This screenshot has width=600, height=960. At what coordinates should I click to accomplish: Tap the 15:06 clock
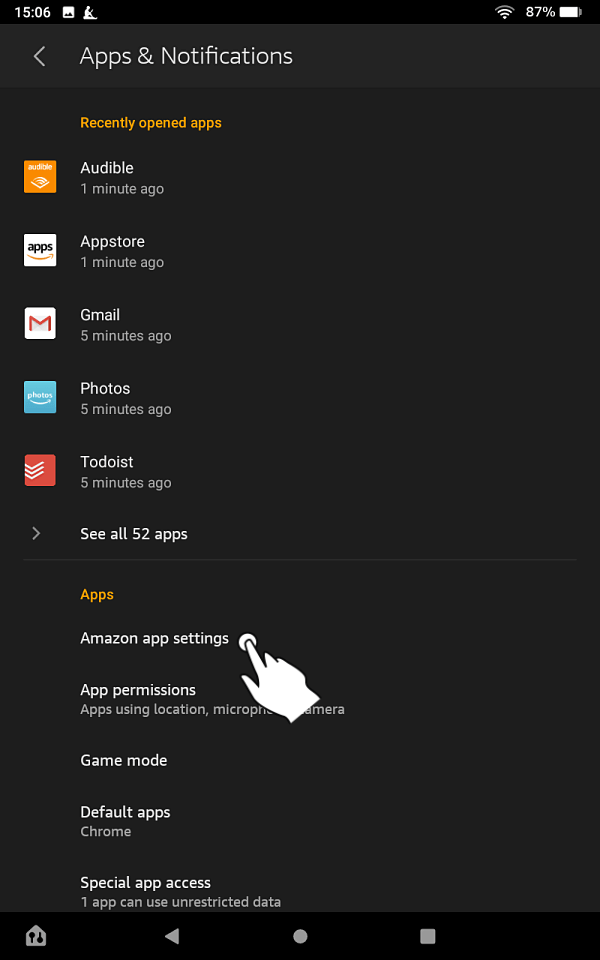click(32, 12)
